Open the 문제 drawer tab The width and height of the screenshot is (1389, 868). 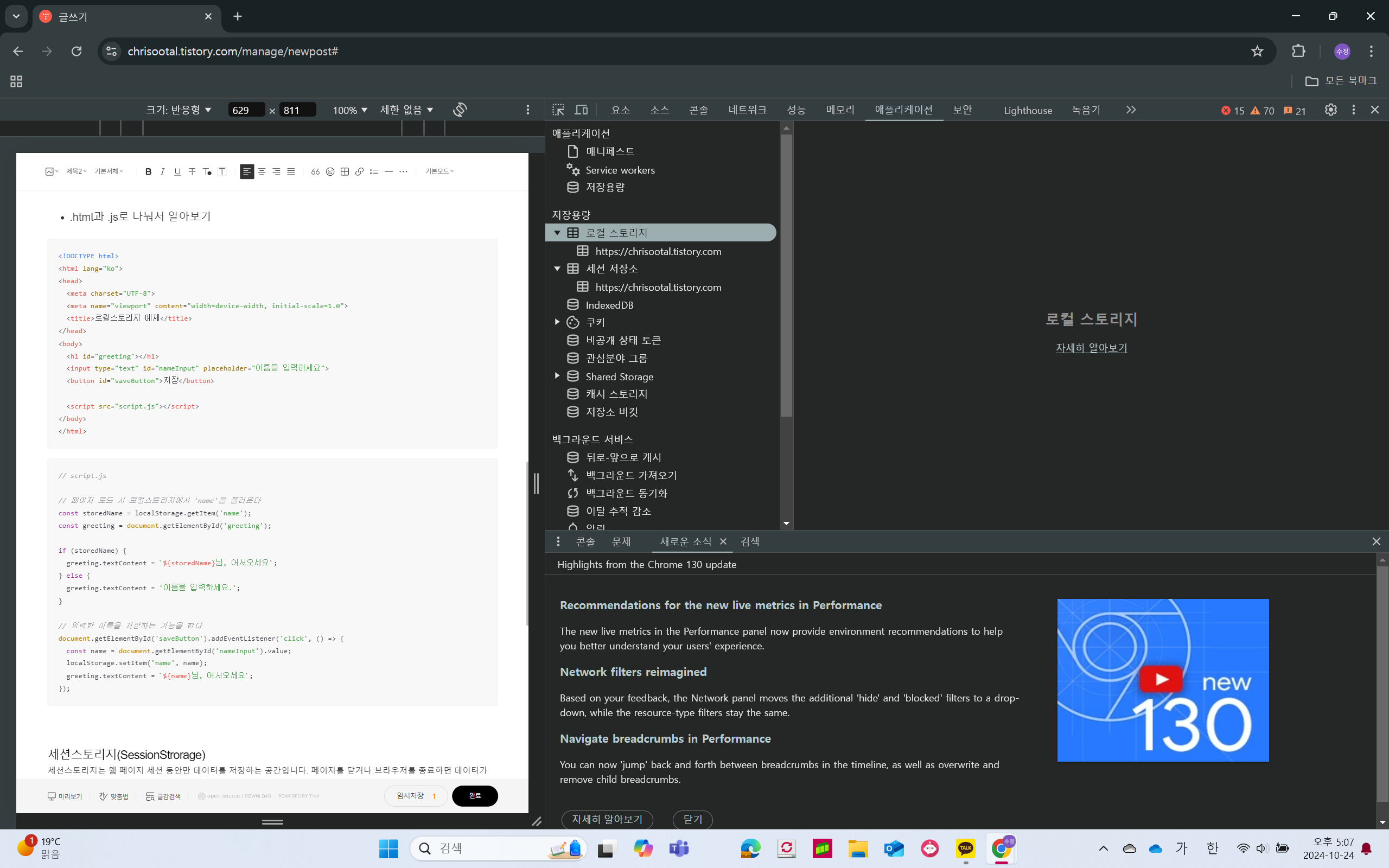pos(621,541)
